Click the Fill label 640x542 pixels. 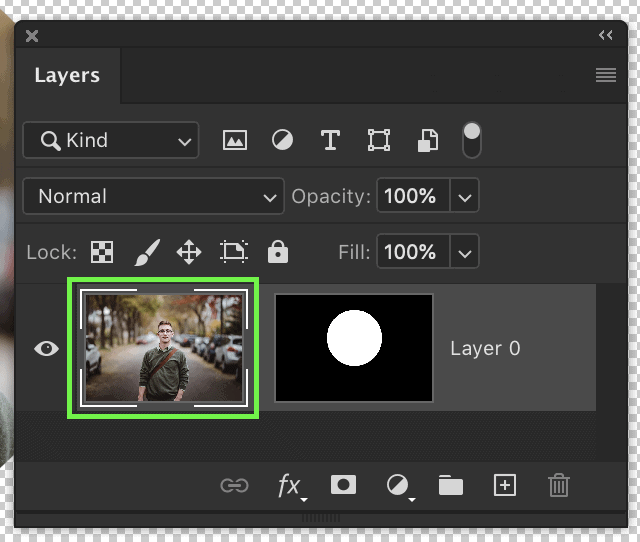pyautogui.click(x=354, y=252)
